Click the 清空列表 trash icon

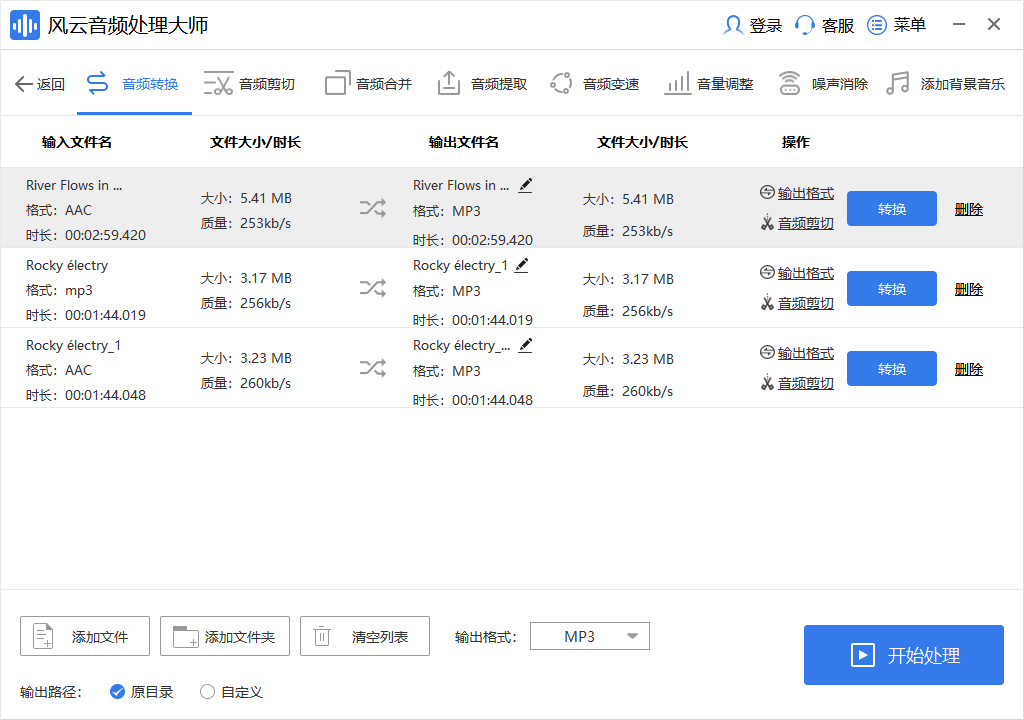322,635
